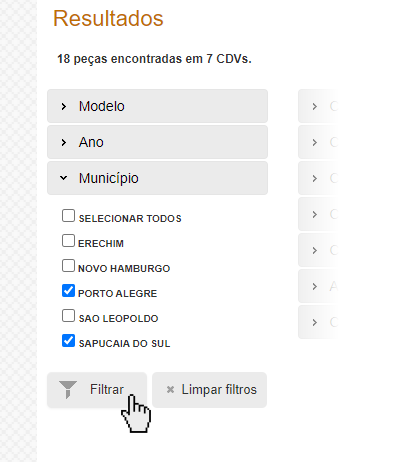Click the faded chevron next to letter A

[314, 286]
